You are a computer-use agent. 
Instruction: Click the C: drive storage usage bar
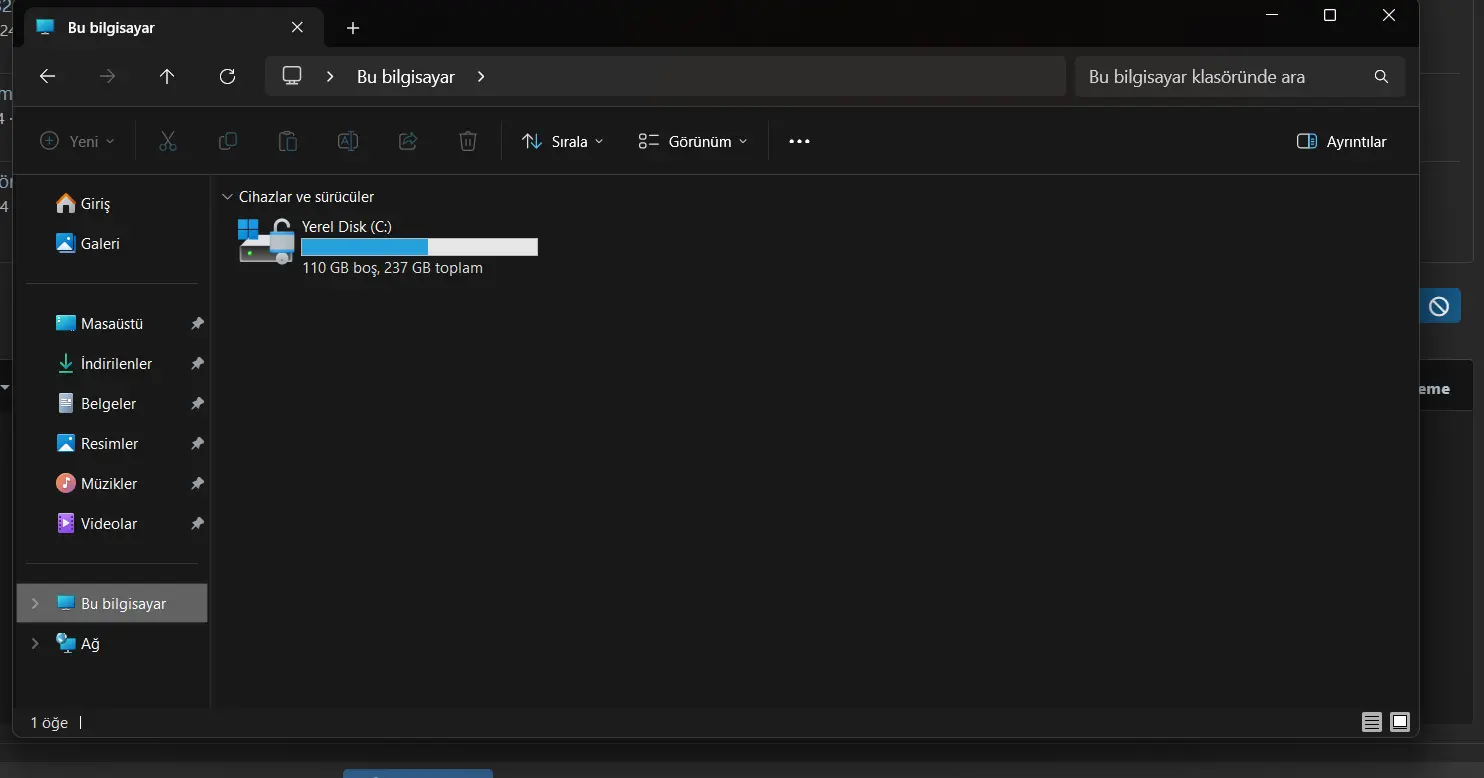click(420, 247)
